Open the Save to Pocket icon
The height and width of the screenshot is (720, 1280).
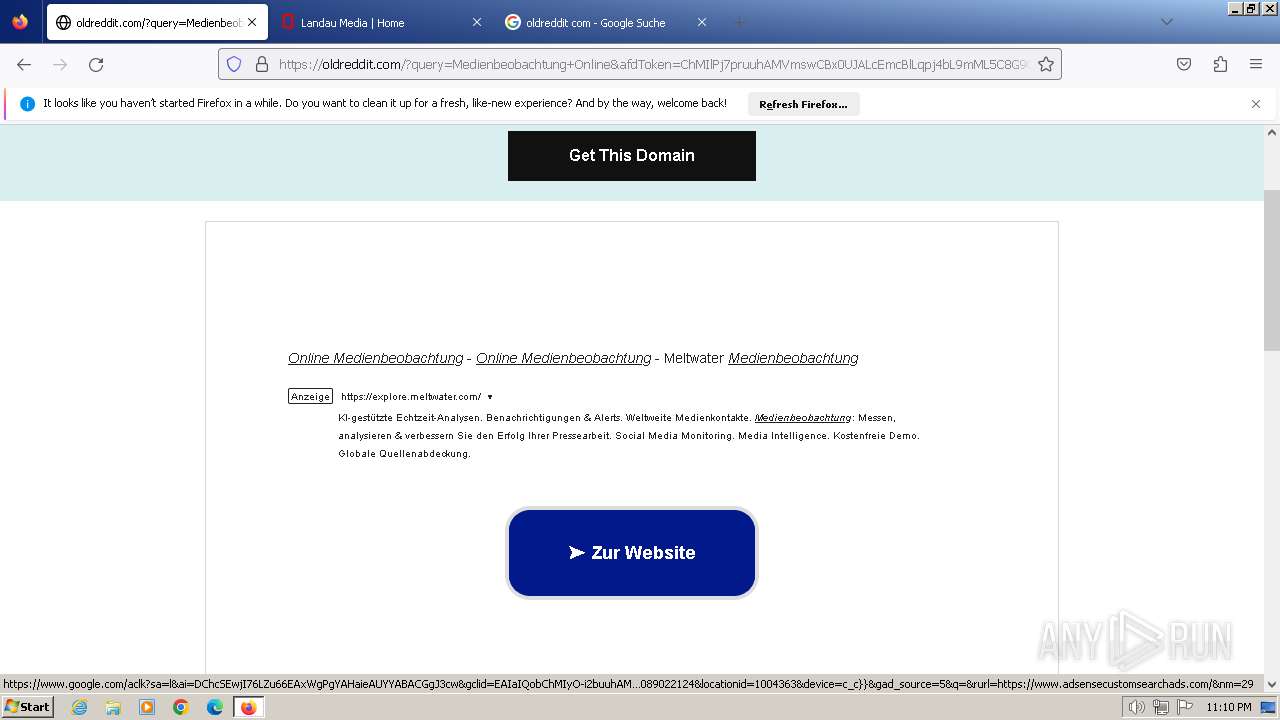[1184, 64]
